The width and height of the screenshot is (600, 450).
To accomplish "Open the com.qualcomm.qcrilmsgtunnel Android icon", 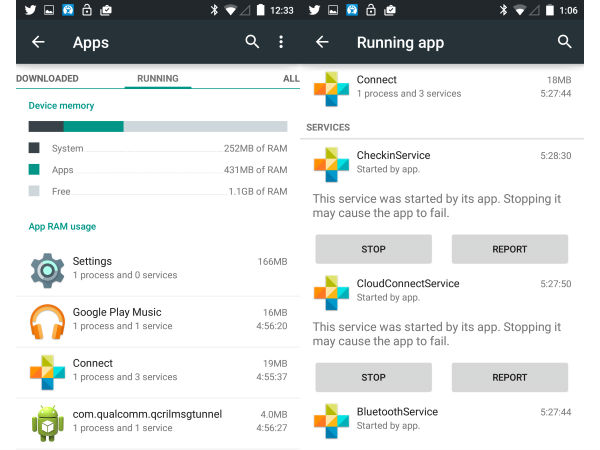I will coord(47,422).
